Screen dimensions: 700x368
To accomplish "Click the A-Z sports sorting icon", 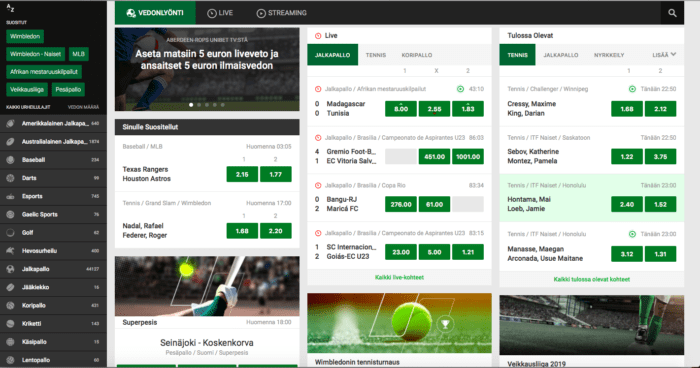I will pyautogui.click(x=10, y=8).
